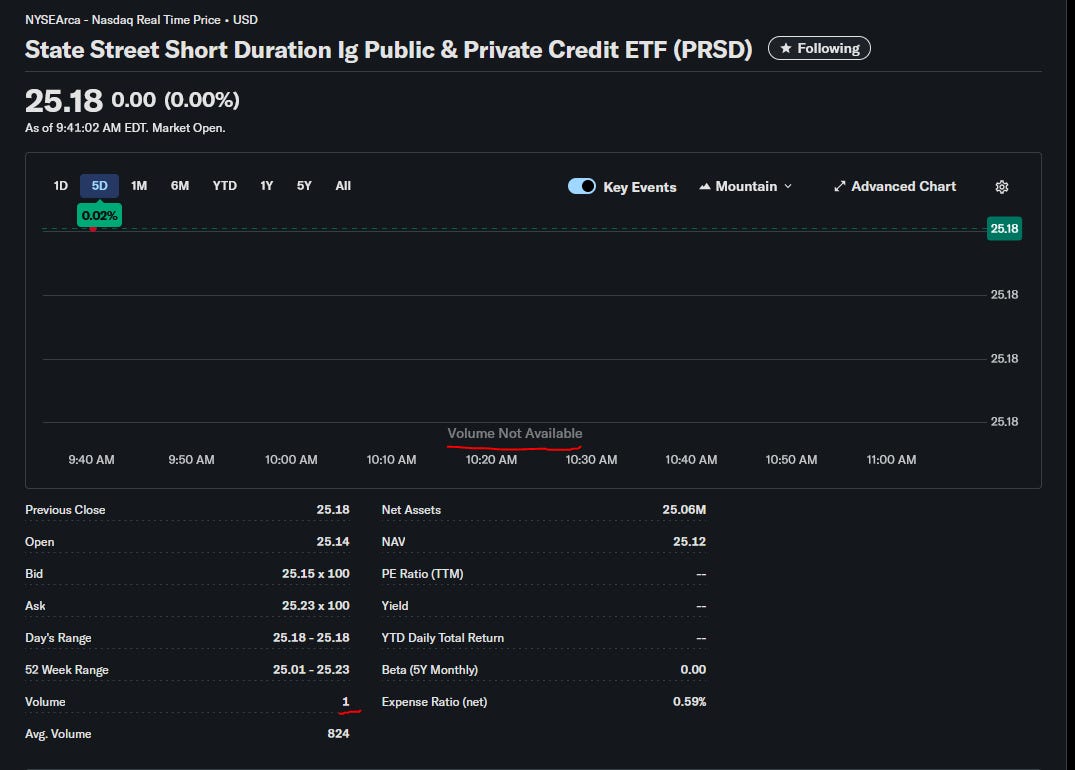This screenshot has width=1075, height=770.
Task: Click the Mountain chart type icon
Action: click(704, 186)
